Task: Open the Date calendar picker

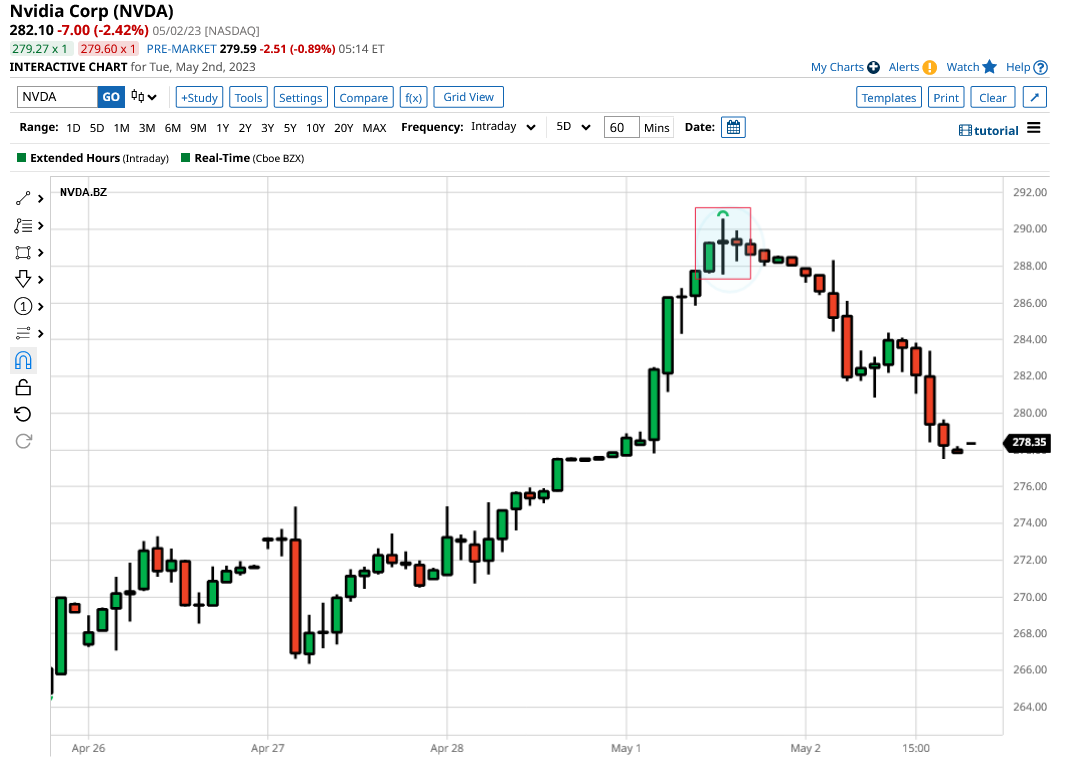Action: pos(733,127)
